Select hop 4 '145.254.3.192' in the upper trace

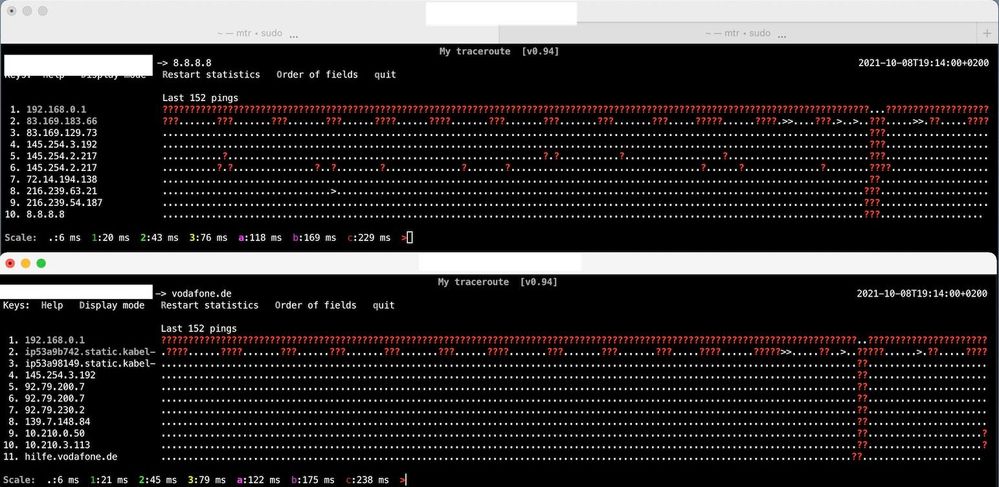click(62, 145)
